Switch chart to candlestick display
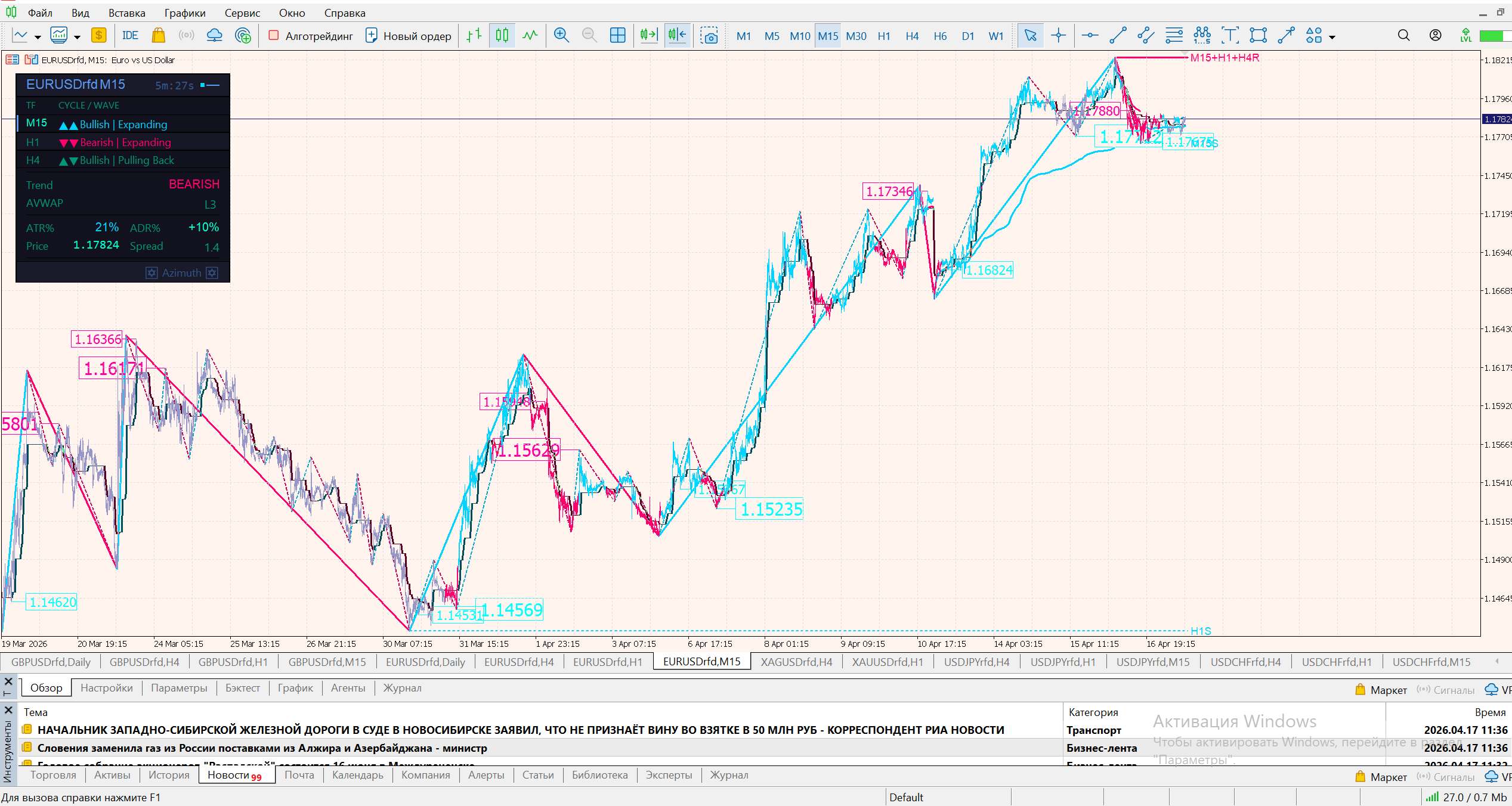This screenshot has width=1512, height=806. (502, 36)
